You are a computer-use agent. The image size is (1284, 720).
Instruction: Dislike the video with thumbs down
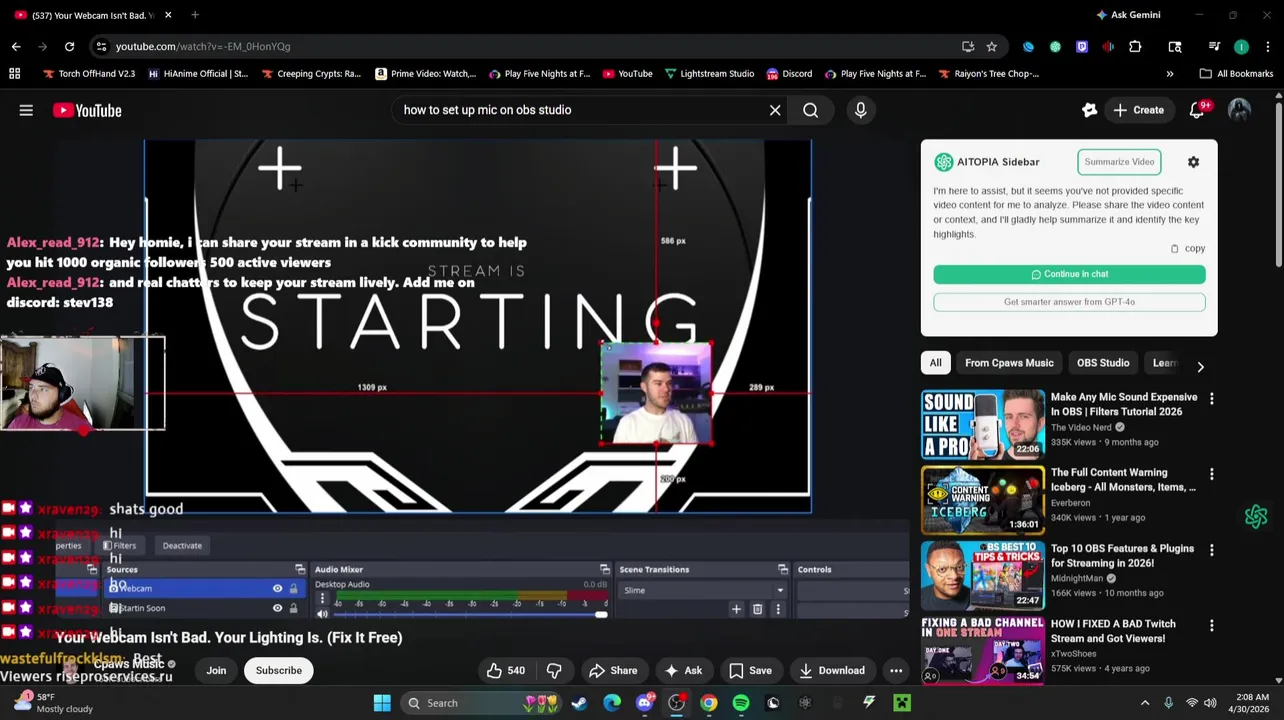[554, 671]
